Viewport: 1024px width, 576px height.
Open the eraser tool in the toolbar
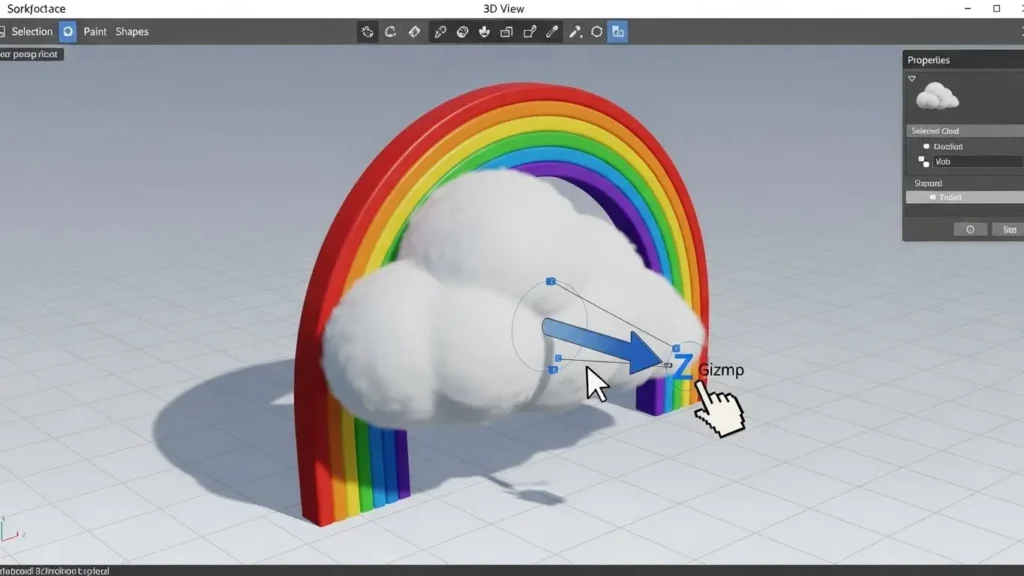415,31
